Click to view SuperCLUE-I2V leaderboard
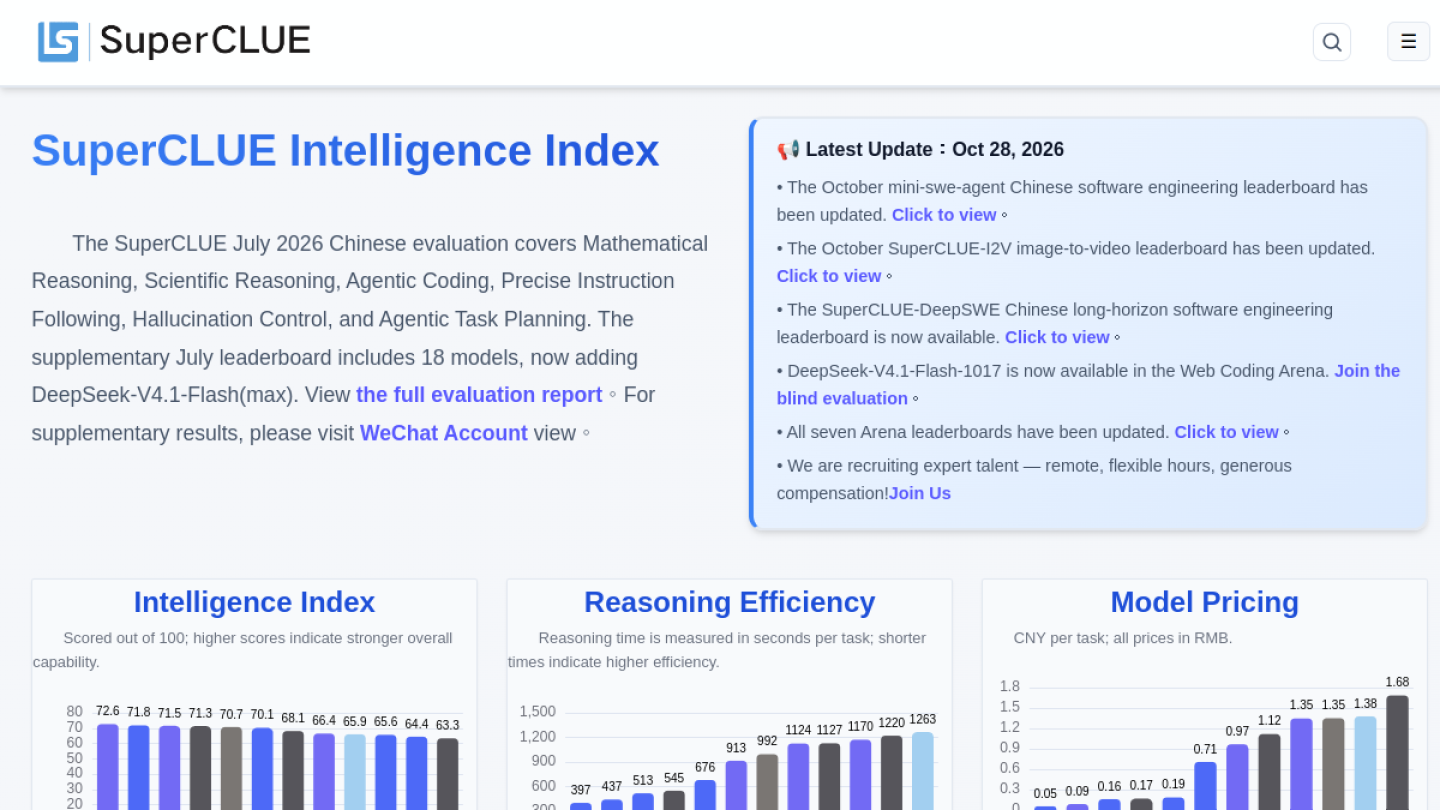This screenshot has height=810, width=1440. click(829, 276)
